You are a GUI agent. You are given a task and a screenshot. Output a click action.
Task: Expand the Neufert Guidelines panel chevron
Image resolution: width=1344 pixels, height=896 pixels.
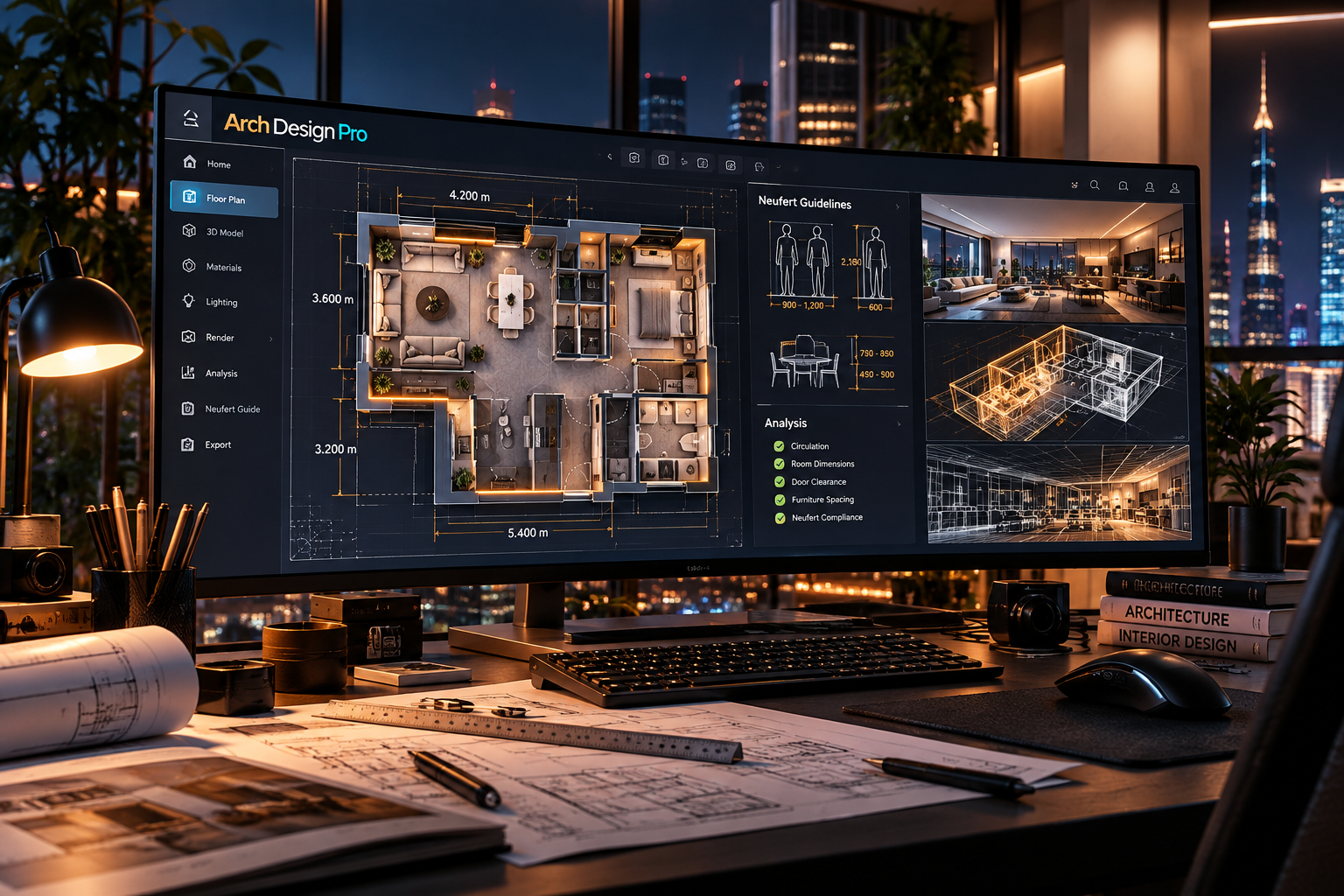898,206
